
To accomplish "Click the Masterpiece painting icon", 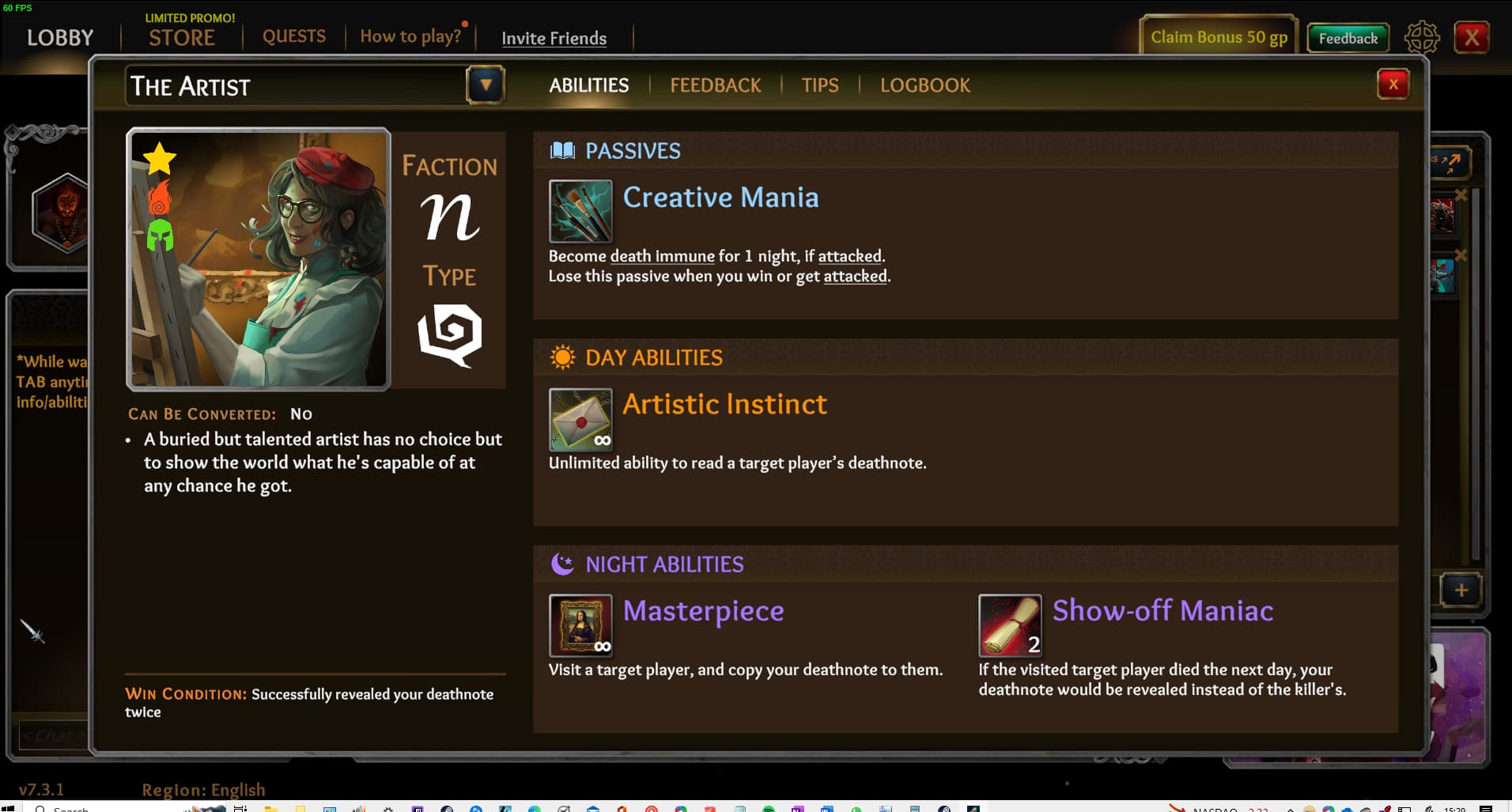I will pyautogui.click(x=580, y=625).
